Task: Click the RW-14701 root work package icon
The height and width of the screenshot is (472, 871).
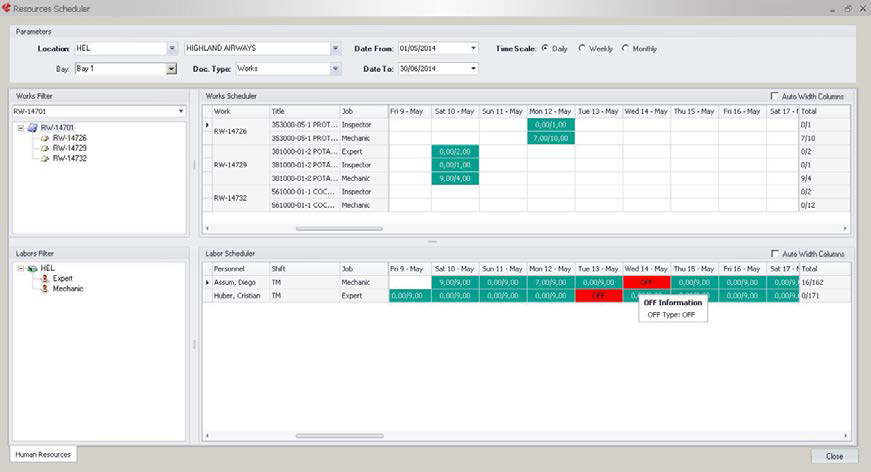Action: click(x=33, y=128)
